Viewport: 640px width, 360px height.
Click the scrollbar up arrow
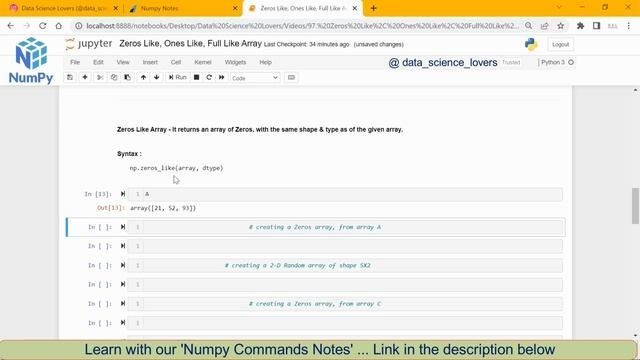click(636, 90)
